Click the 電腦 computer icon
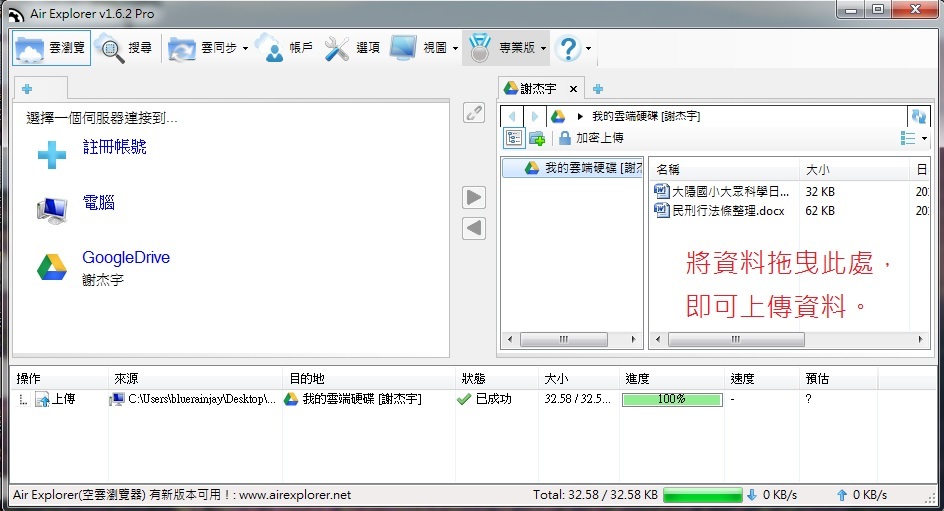944x511 pixels. click(x=52, y=210)
